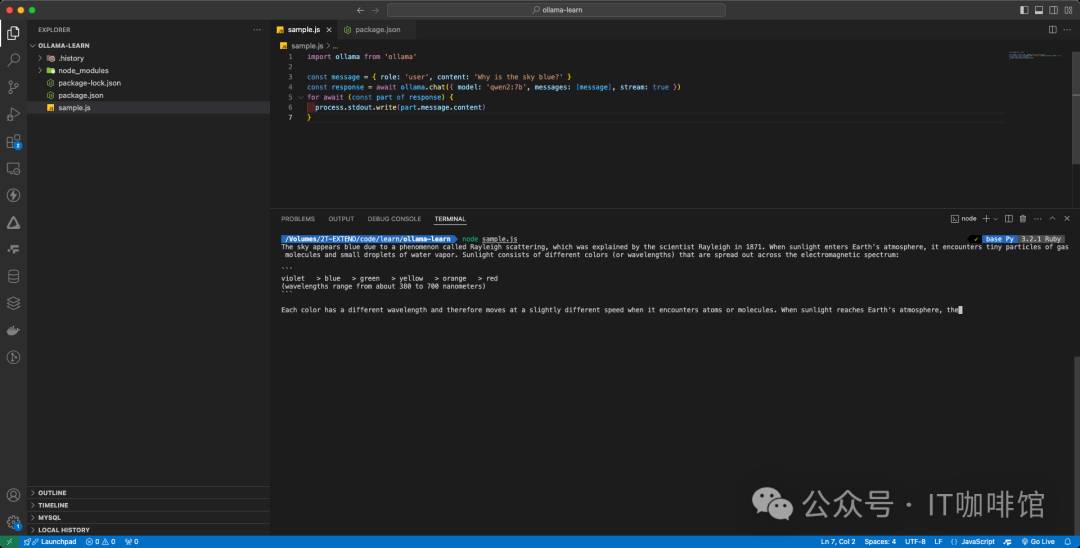Toggle the bottom panel layout button

click(x=1039, y=10)
